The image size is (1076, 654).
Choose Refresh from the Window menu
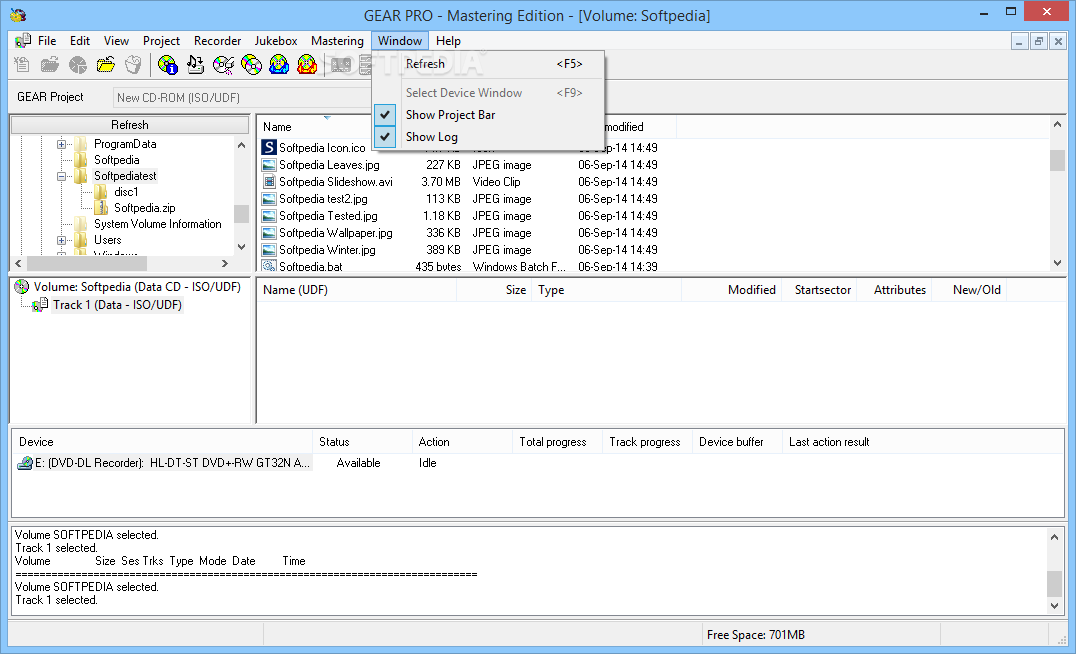pyautogui.click(x=489, y=64)
